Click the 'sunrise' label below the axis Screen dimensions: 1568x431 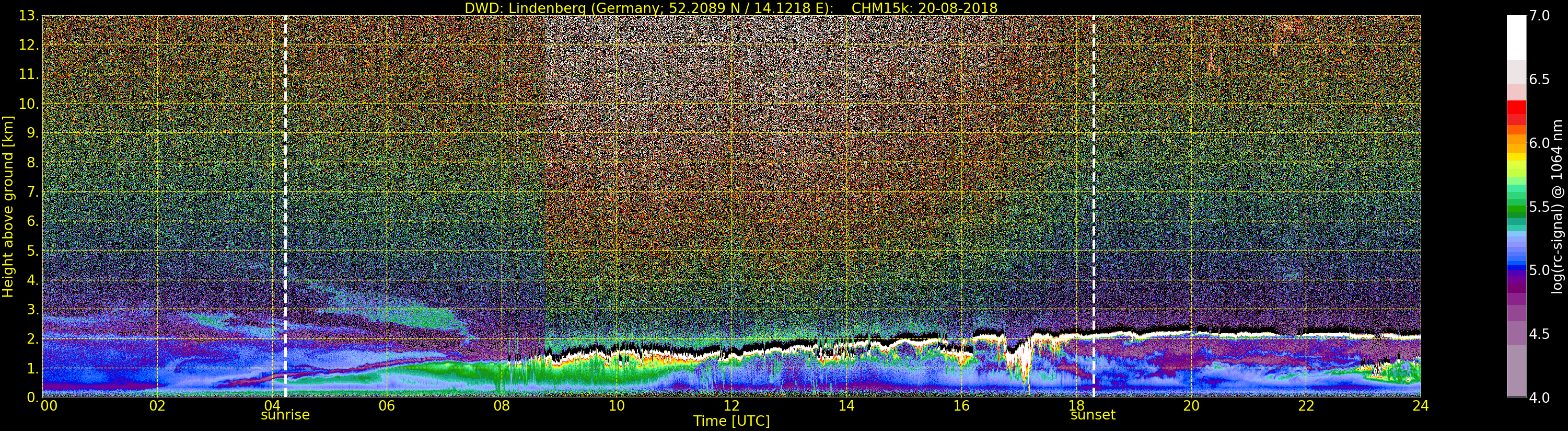pos(285,415)
